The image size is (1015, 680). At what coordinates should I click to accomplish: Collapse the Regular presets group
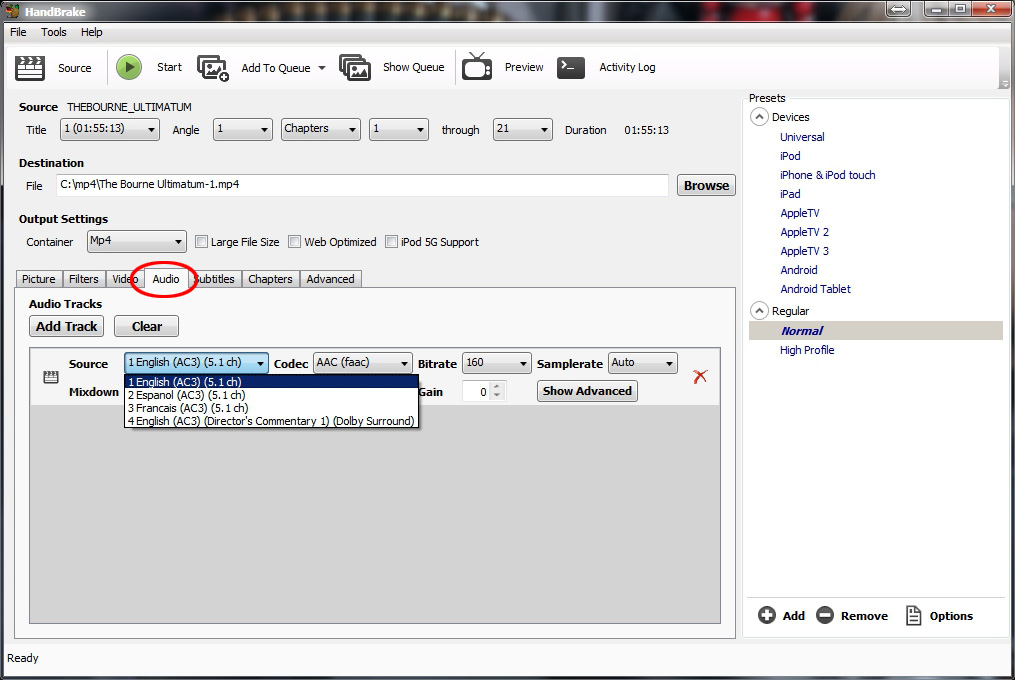(759, 311)
